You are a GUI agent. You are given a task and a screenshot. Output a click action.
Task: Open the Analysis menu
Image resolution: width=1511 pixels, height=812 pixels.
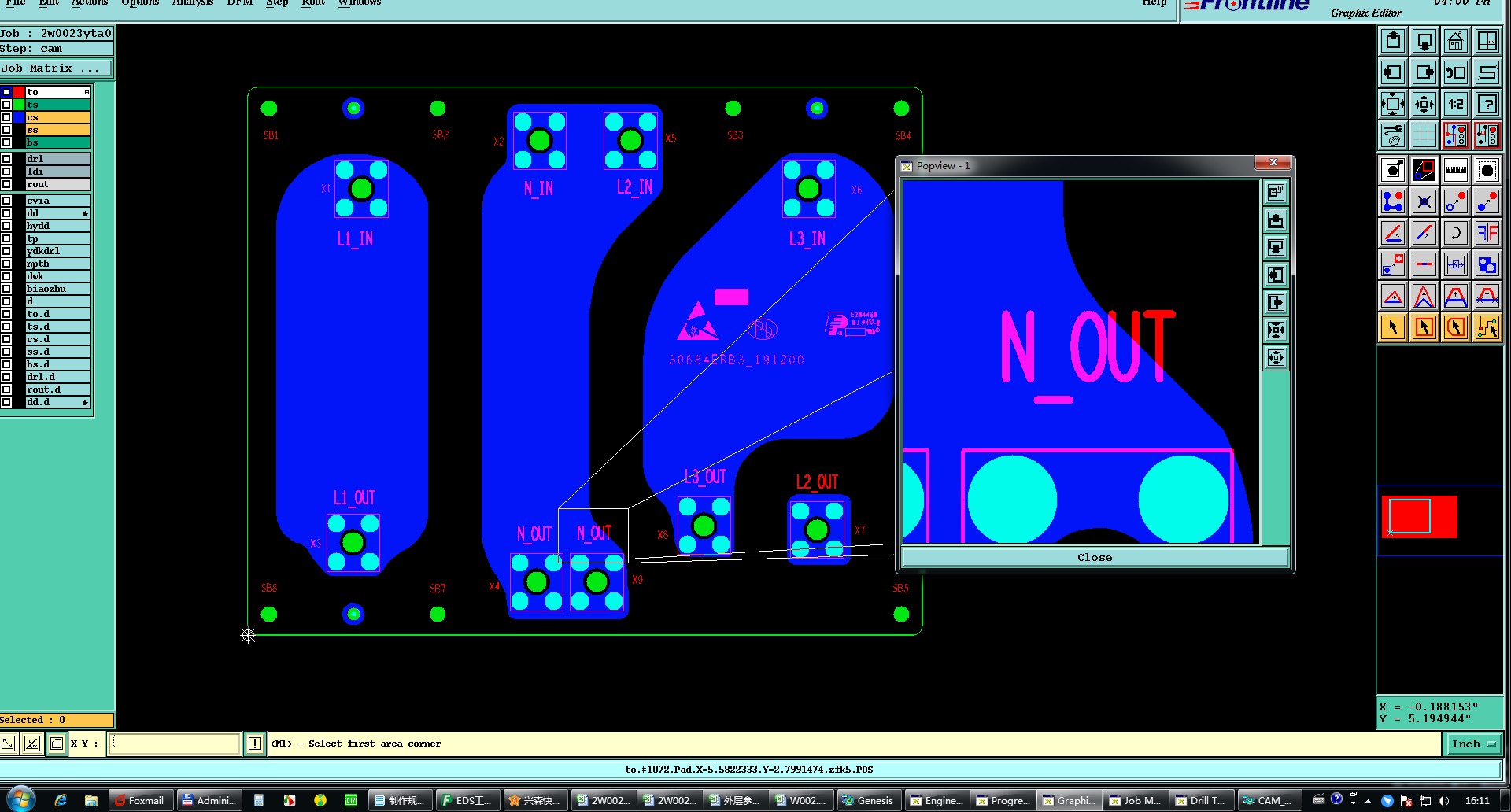pyautogui.click(x=193, y=3)
